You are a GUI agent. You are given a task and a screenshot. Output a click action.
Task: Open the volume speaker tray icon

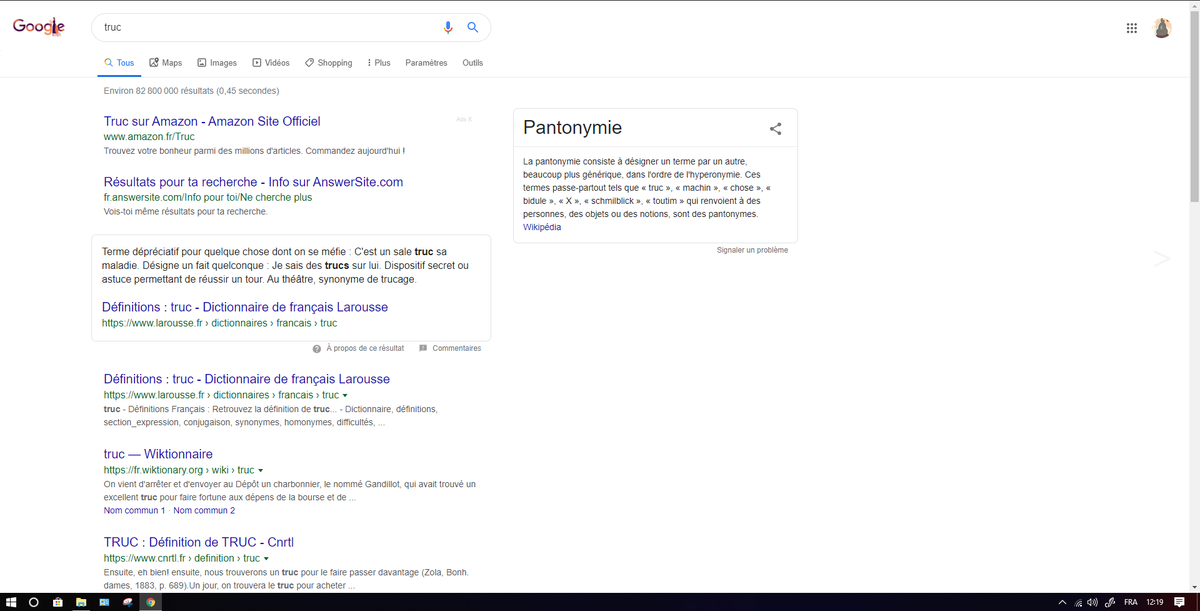pos(1093,602)
